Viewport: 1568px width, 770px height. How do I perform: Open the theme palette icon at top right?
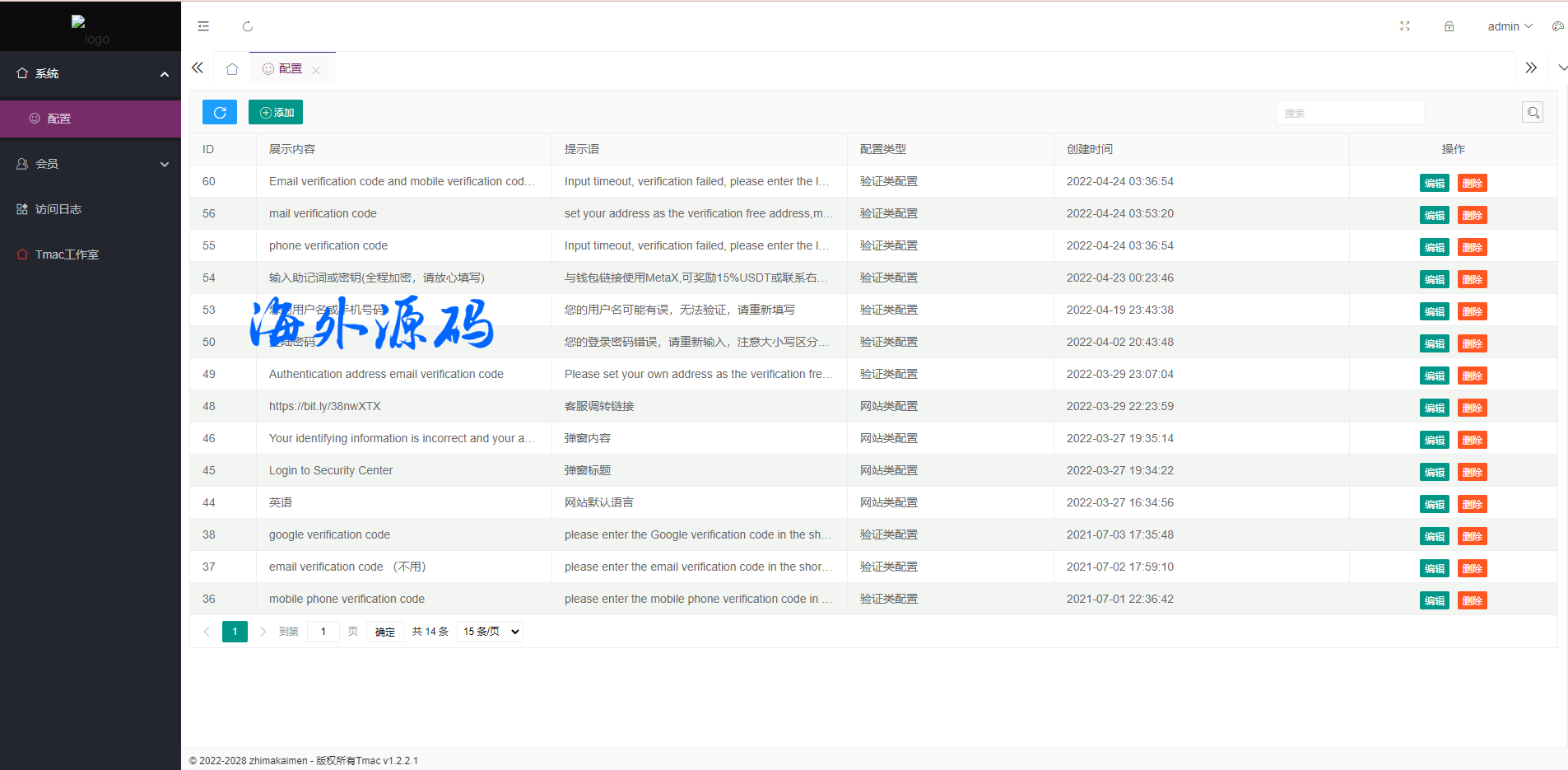click(x=1557, y=26)
